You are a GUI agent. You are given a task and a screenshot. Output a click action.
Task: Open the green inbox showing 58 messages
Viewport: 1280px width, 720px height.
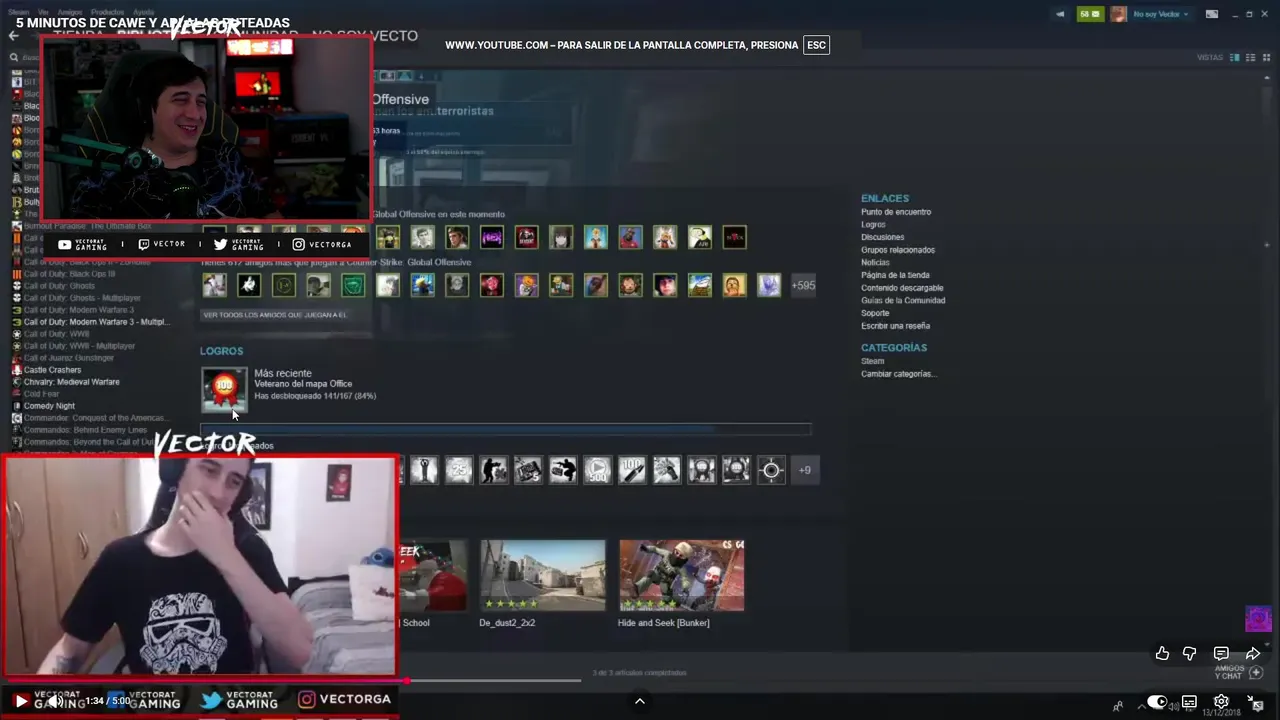click(1089, 14)
